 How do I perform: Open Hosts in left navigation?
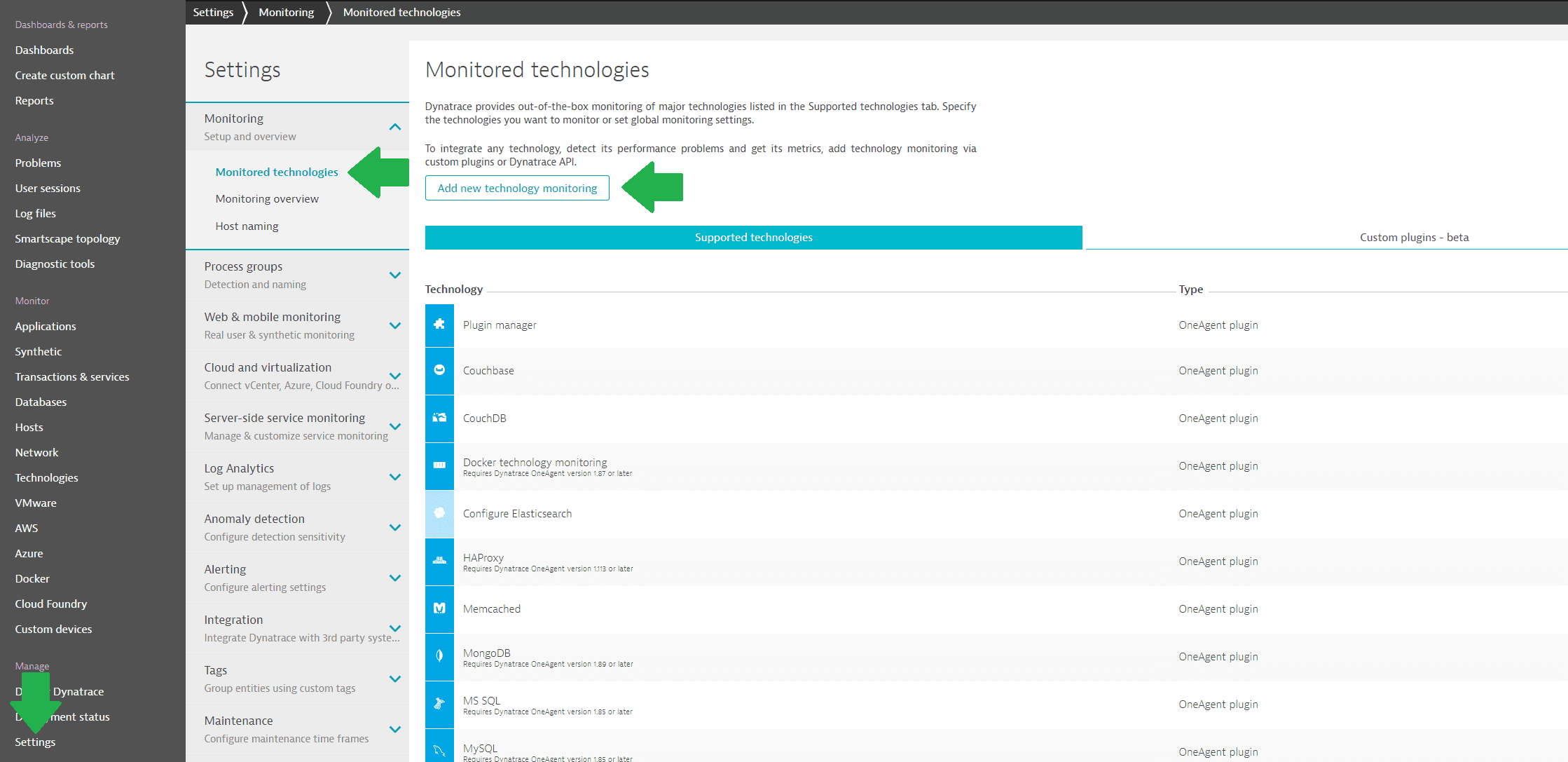pyautogui.click(x=29, y=427)
